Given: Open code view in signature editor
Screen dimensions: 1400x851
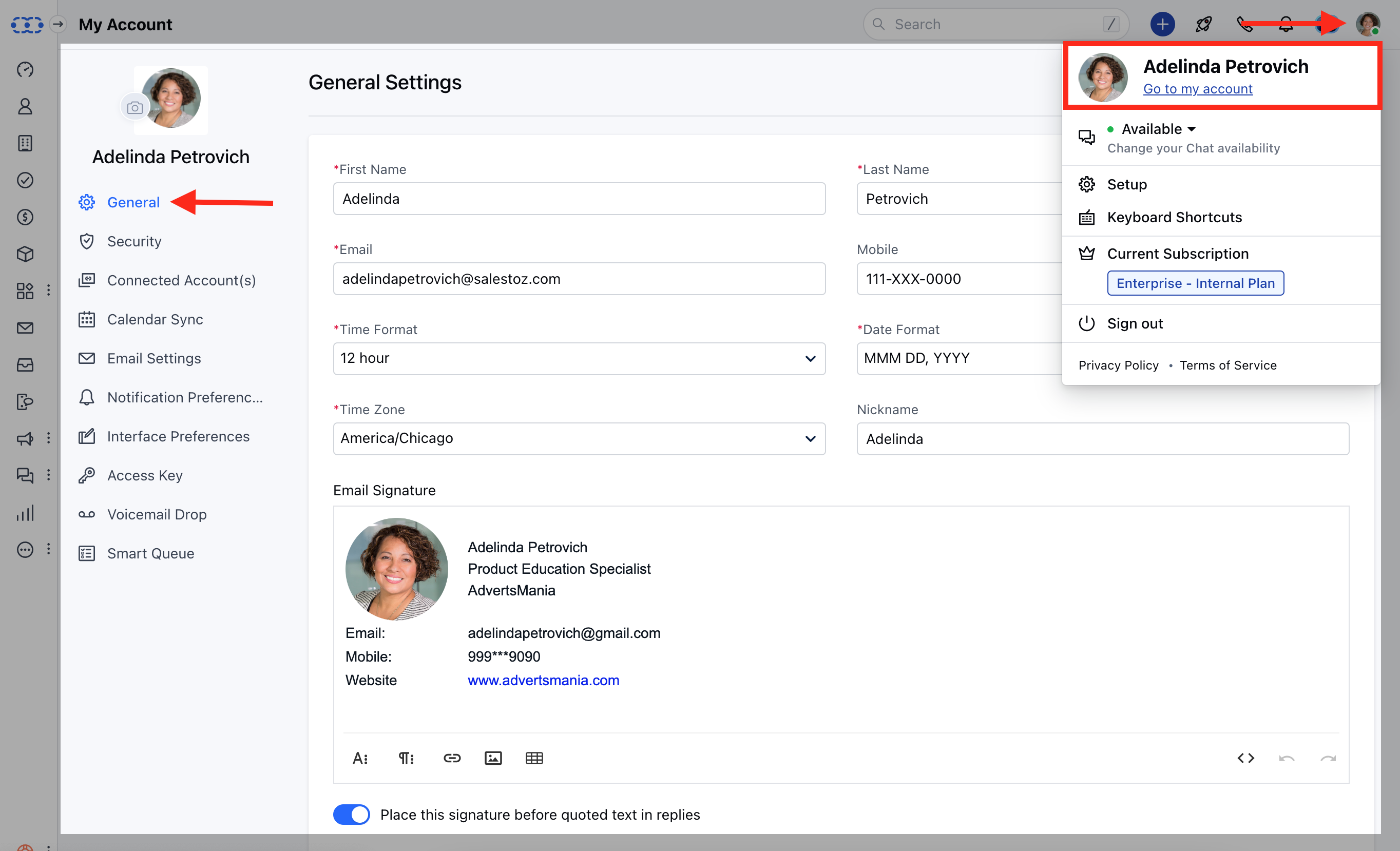Looking at the screenshot, I should click(1245, 758).
